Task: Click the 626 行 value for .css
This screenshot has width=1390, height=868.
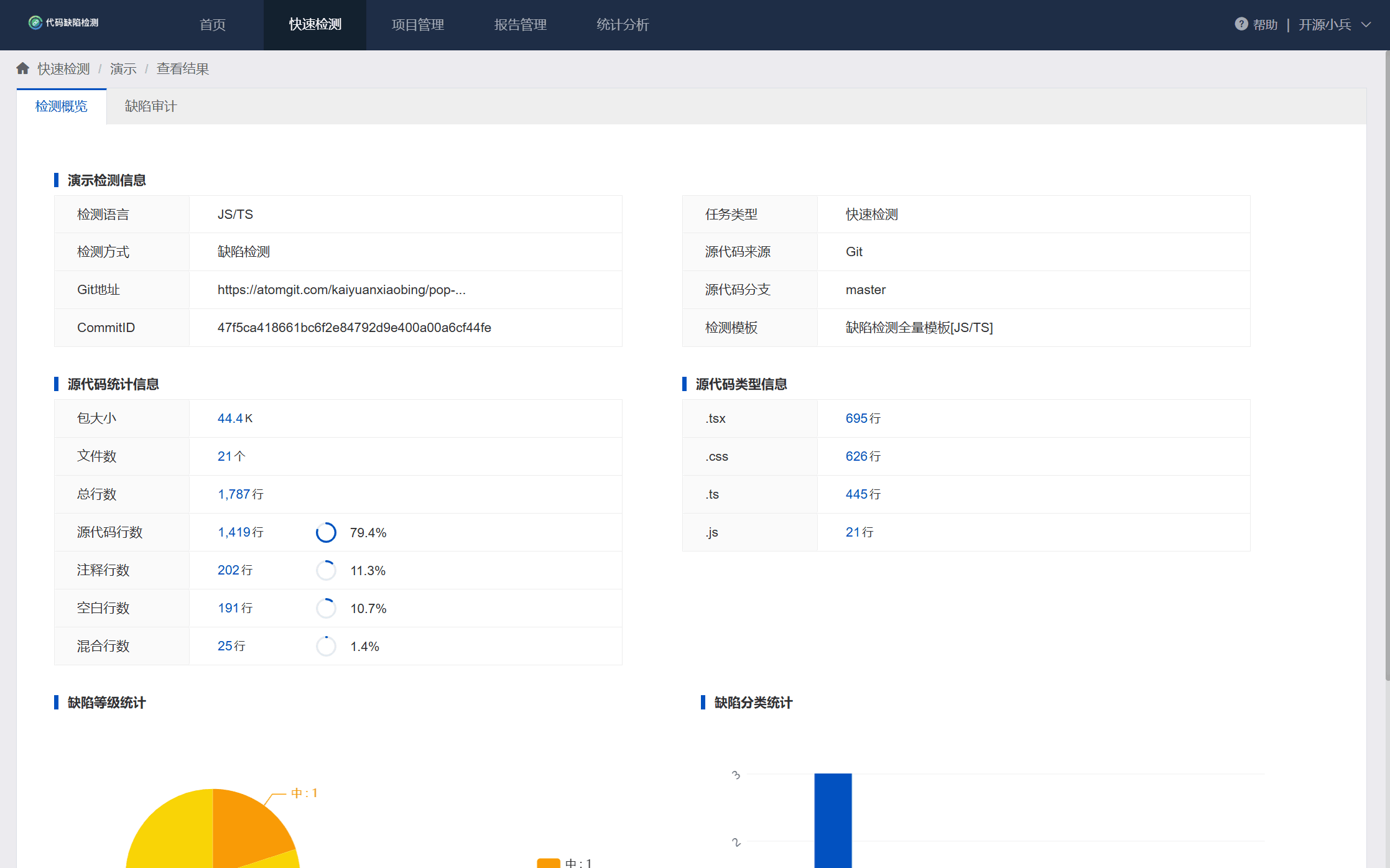Action: pos(863,456)
